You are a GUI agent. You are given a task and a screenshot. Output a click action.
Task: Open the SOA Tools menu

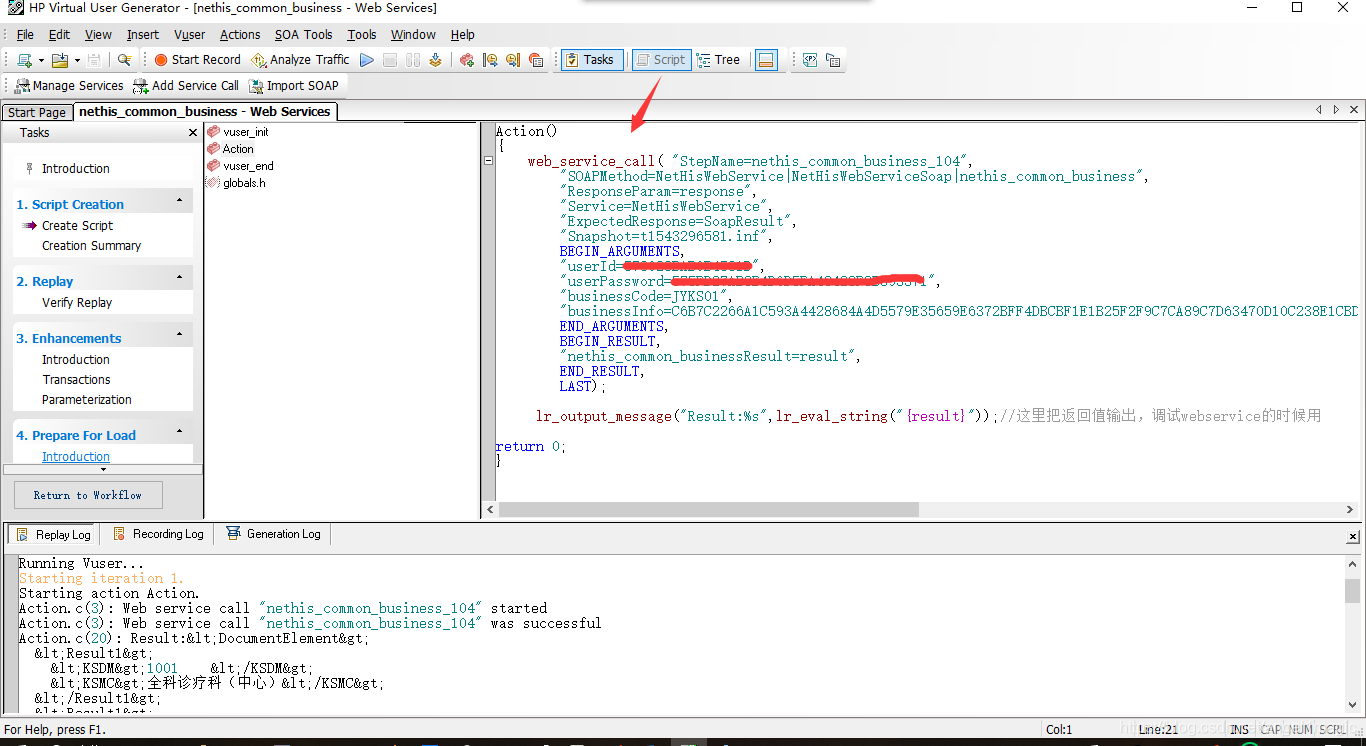(304, 34)
